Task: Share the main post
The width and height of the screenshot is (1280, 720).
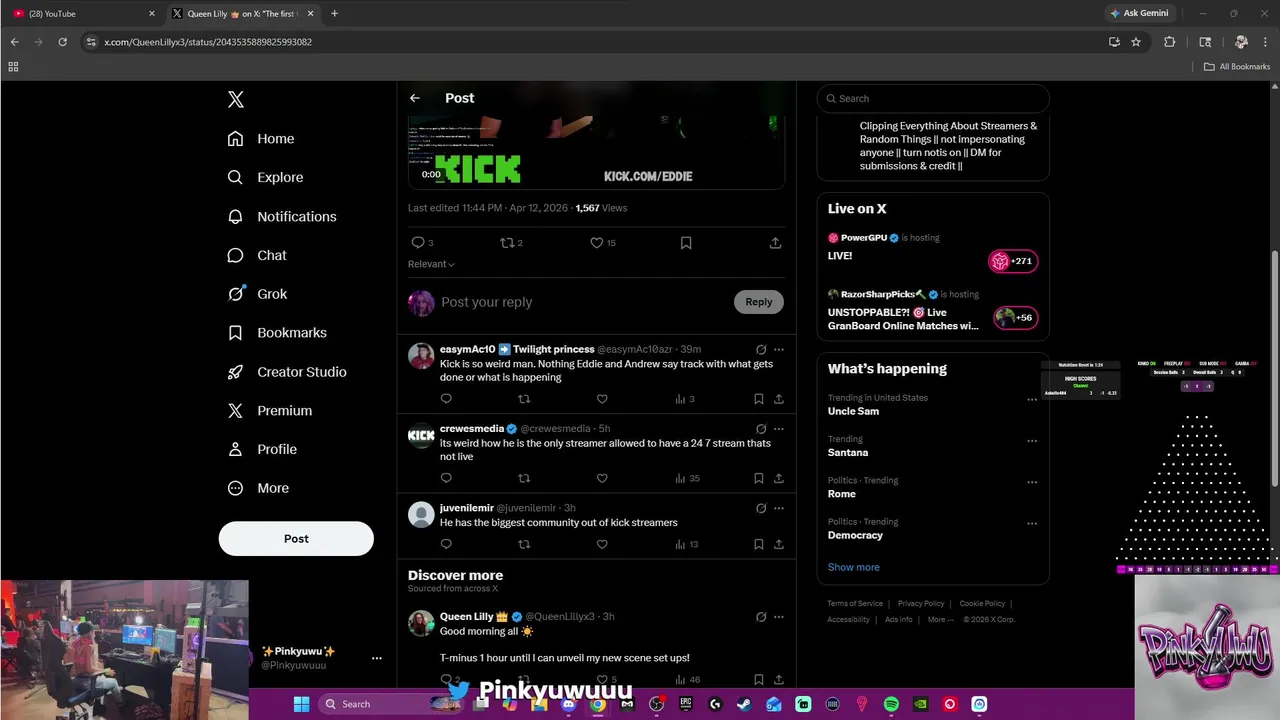Action: [x=775, y=243]
